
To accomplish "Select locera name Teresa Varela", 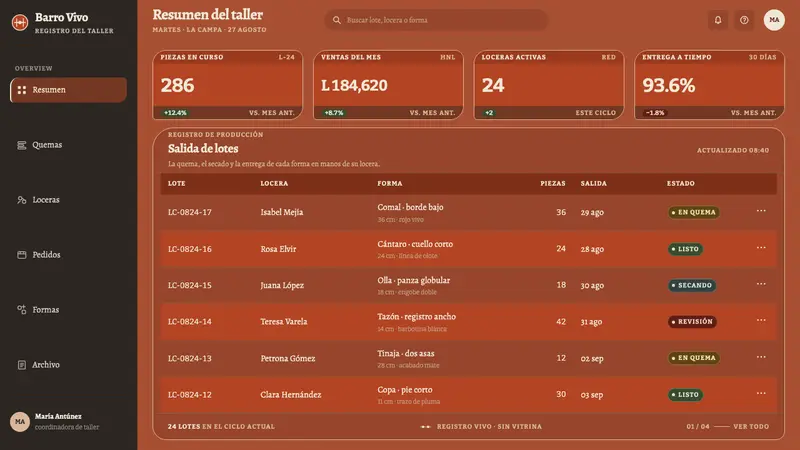I will point(284,321).
